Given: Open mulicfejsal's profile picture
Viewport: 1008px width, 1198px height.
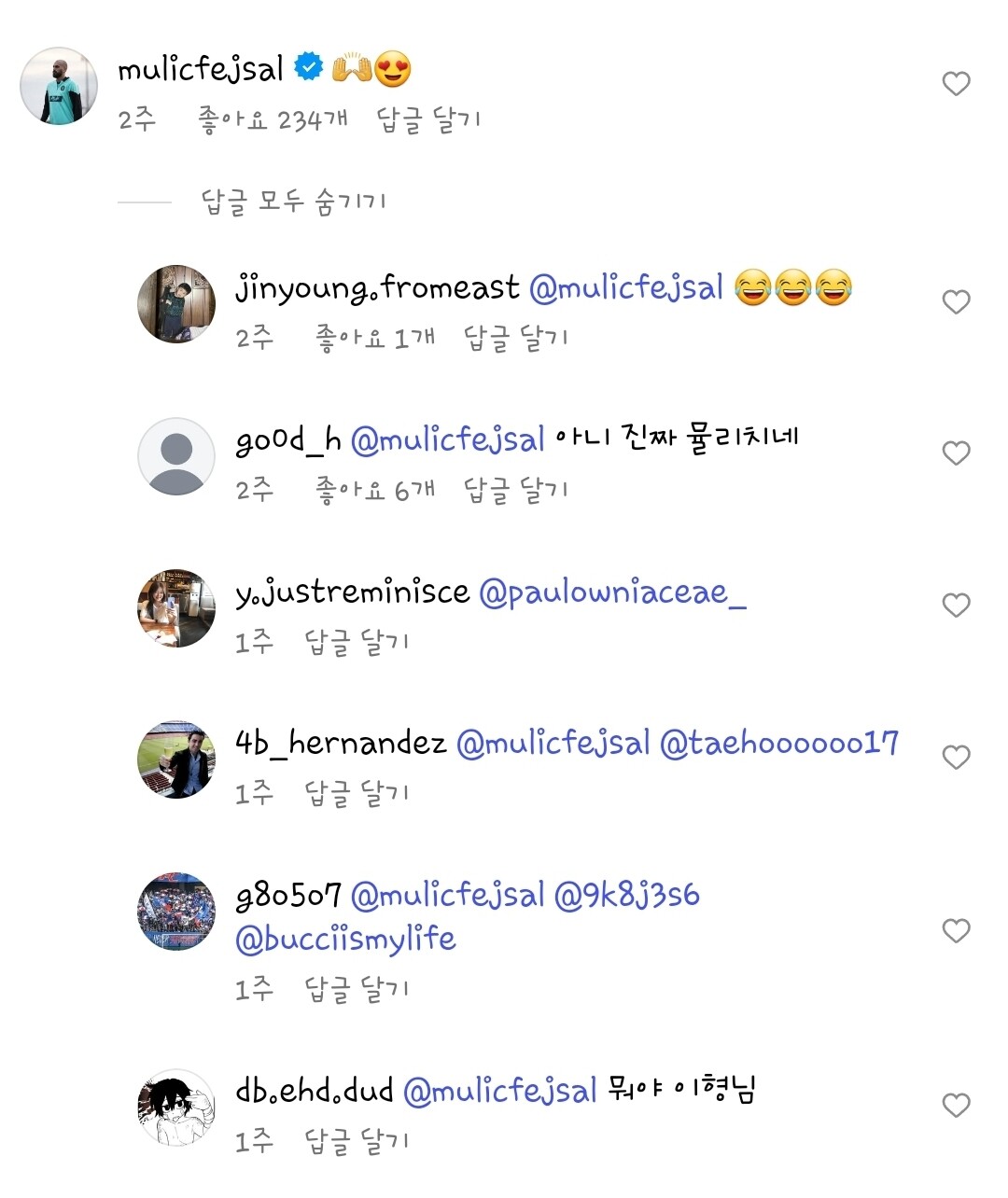Looking at the screenshot, I should 59,86.
